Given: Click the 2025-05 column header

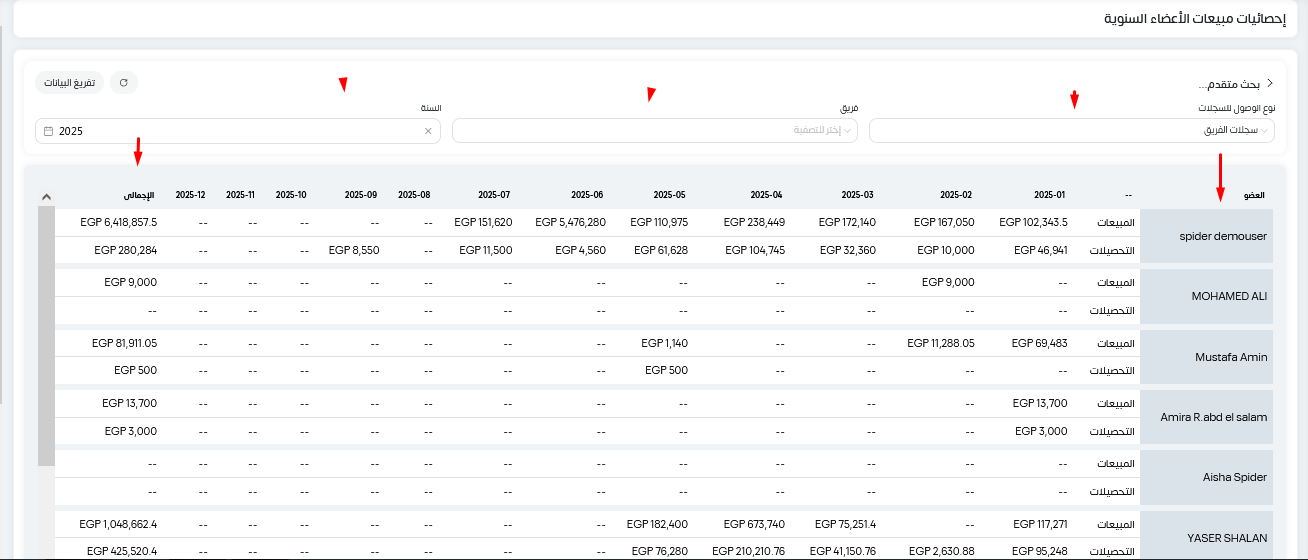Looking at the screenshot, I should pos(670,195).
